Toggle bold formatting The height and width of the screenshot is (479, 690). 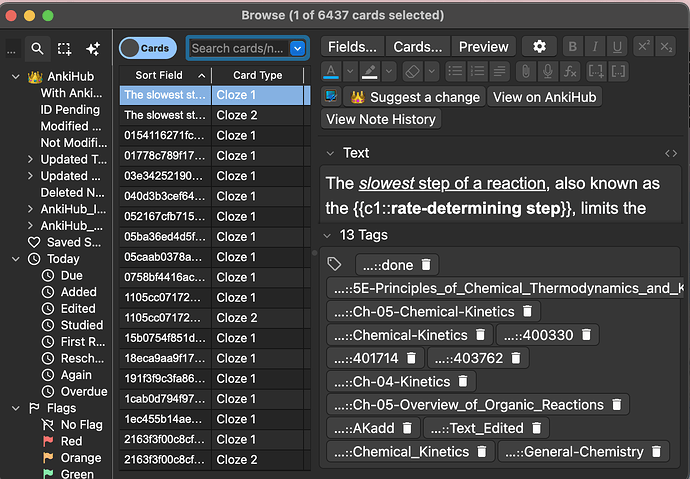click(x=573, y=47)
